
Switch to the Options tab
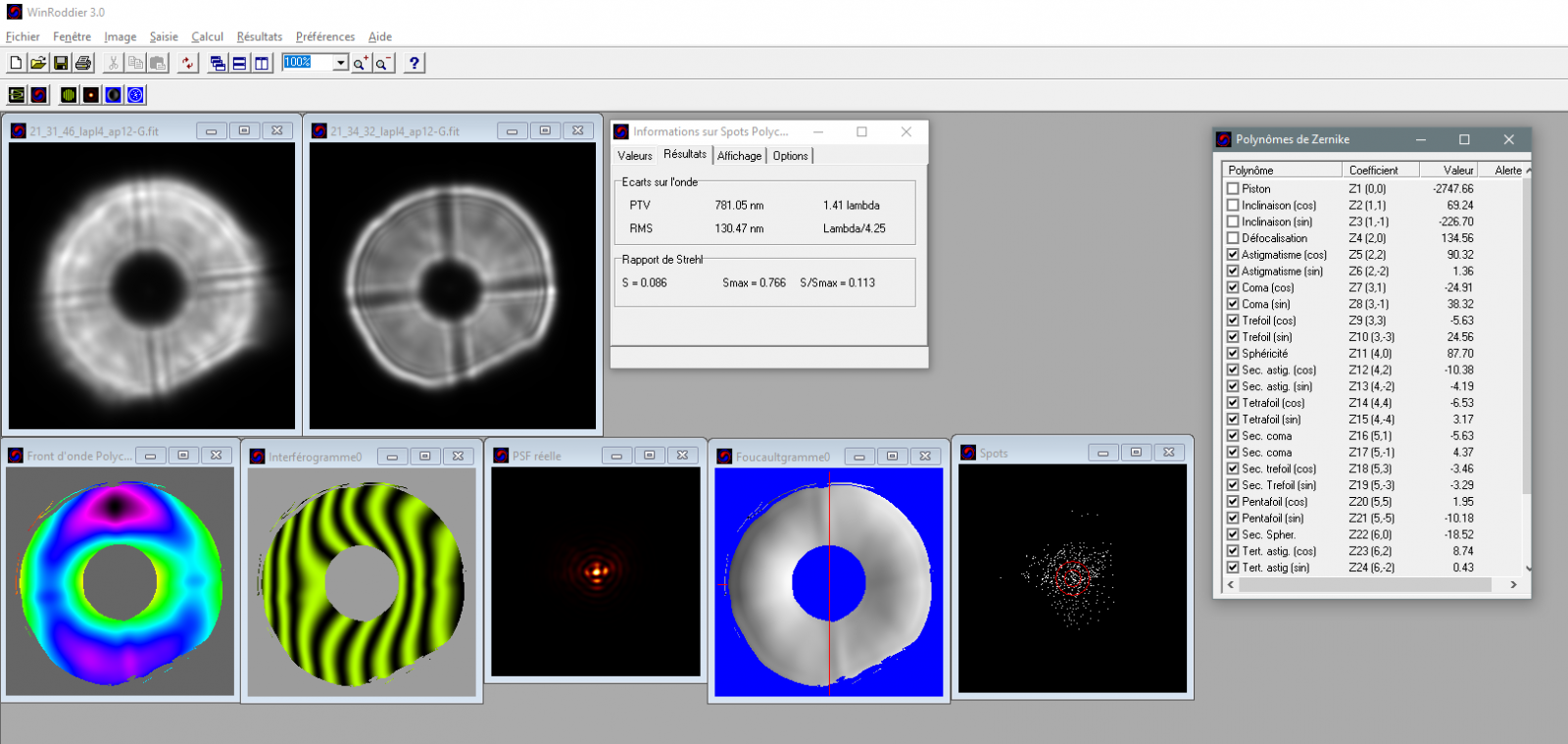pyautogui.click(x=791, y=156)
